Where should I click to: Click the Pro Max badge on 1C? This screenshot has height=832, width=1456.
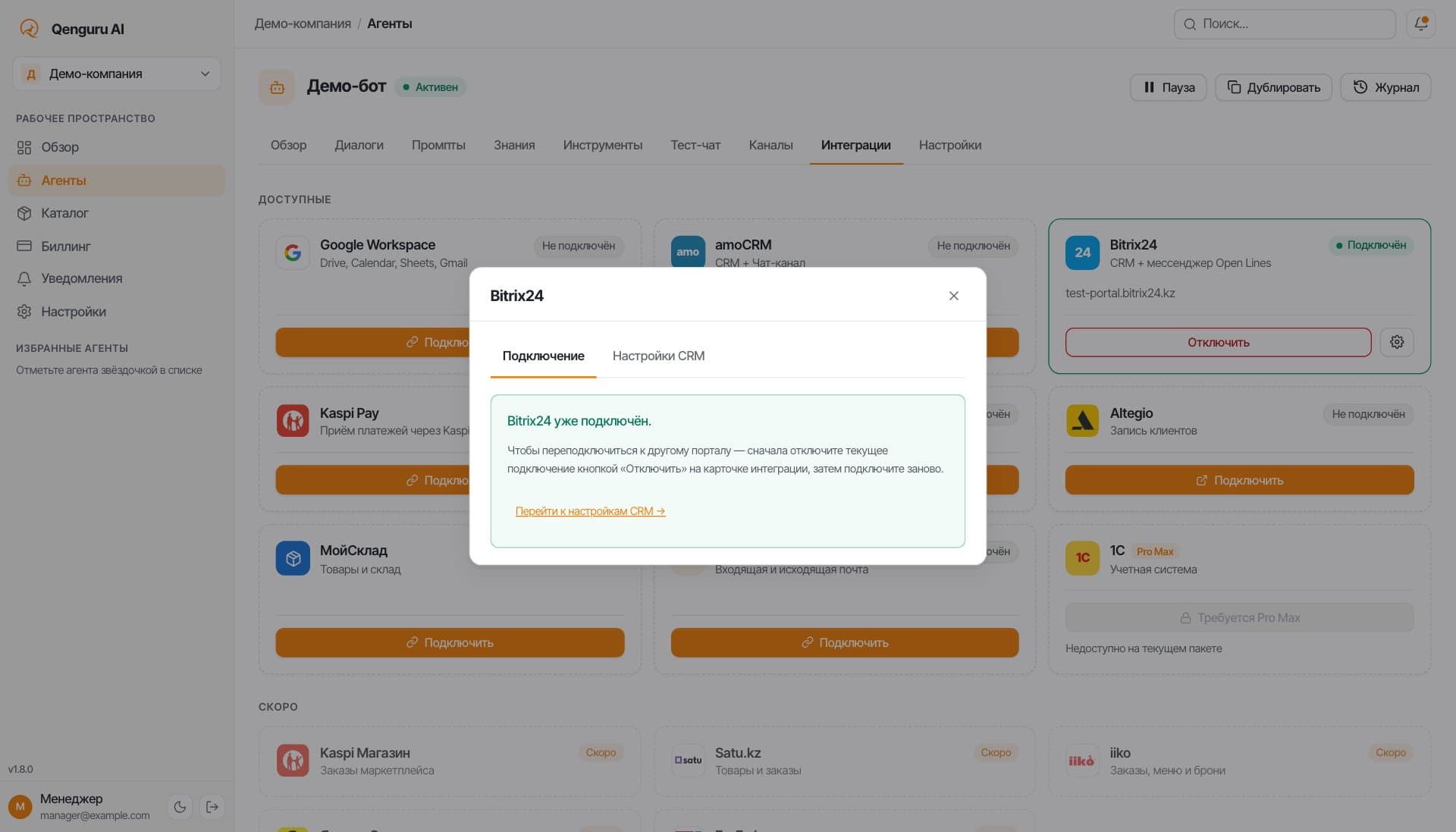click(x=1154, y=551)
